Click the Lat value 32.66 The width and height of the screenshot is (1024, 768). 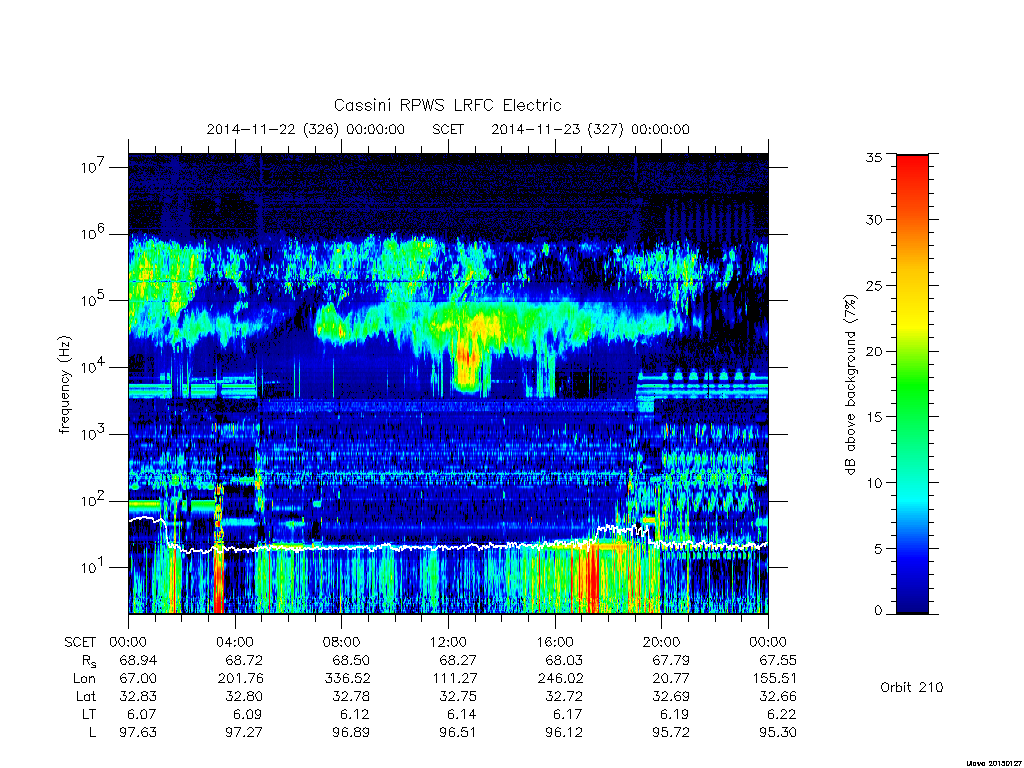point(777,697)
